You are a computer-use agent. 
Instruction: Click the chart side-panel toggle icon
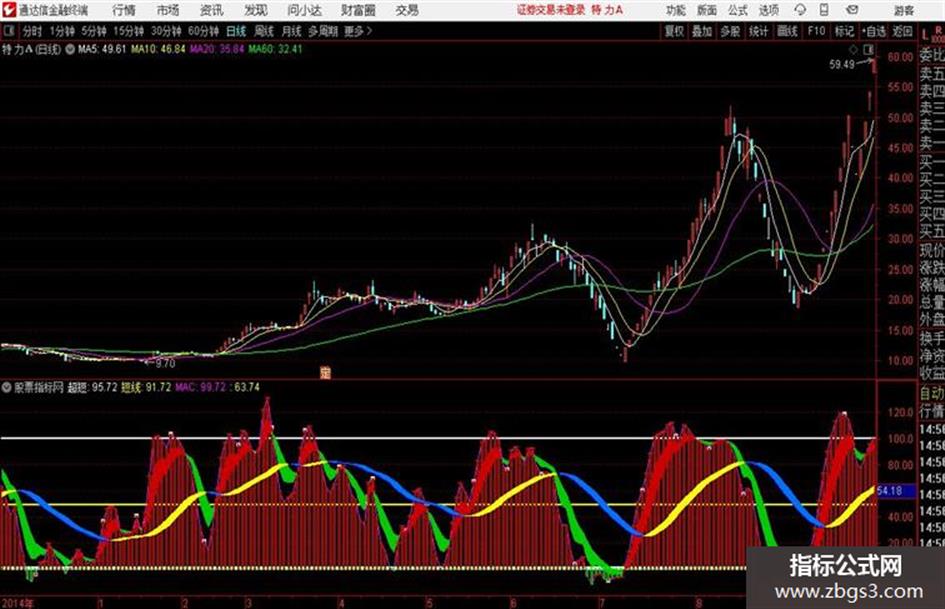(868, 49)
